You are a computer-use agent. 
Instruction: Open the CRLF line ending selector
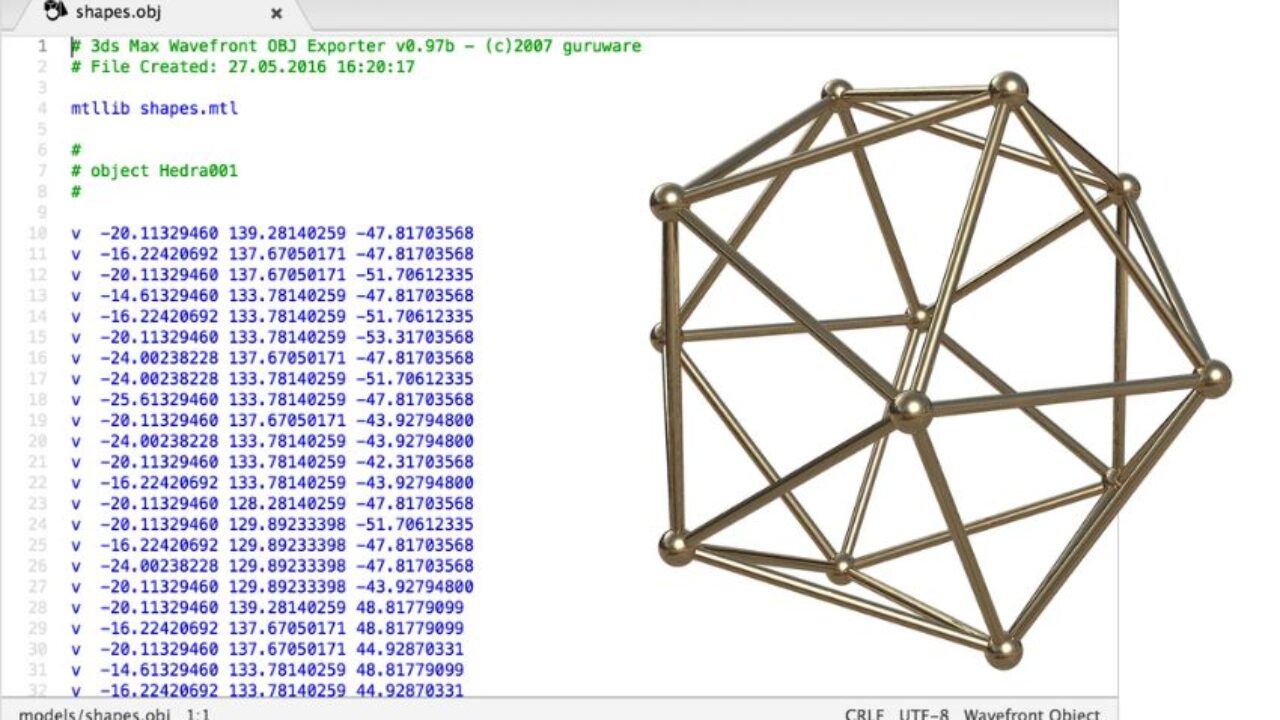pyautogui.click(x=864, y=714)
